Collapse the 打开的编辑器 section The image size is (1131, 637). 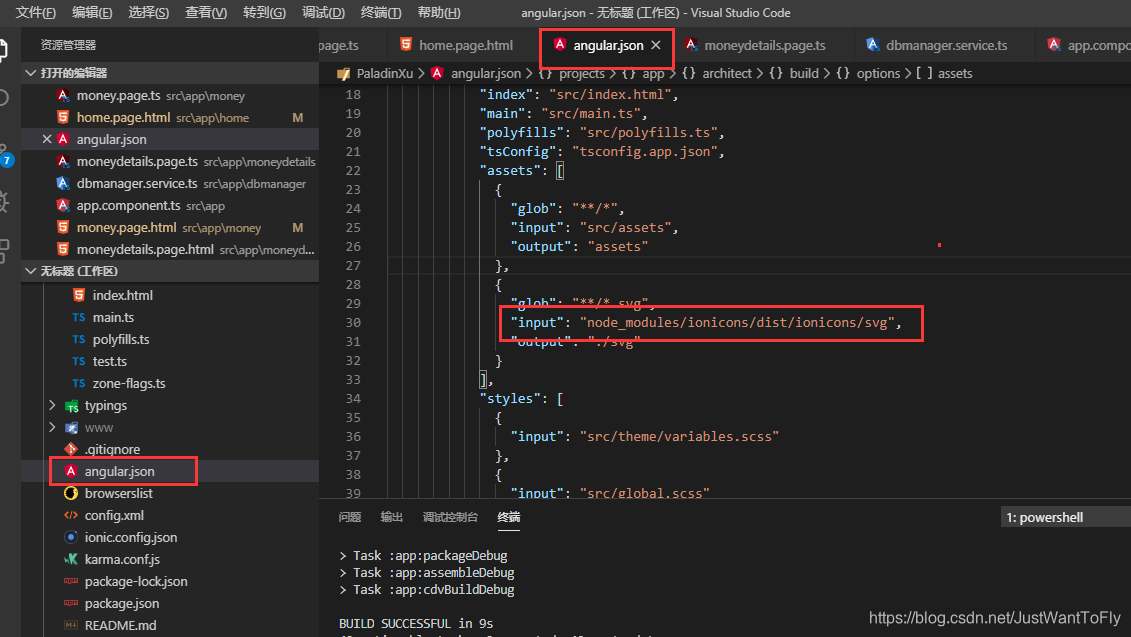30,73
